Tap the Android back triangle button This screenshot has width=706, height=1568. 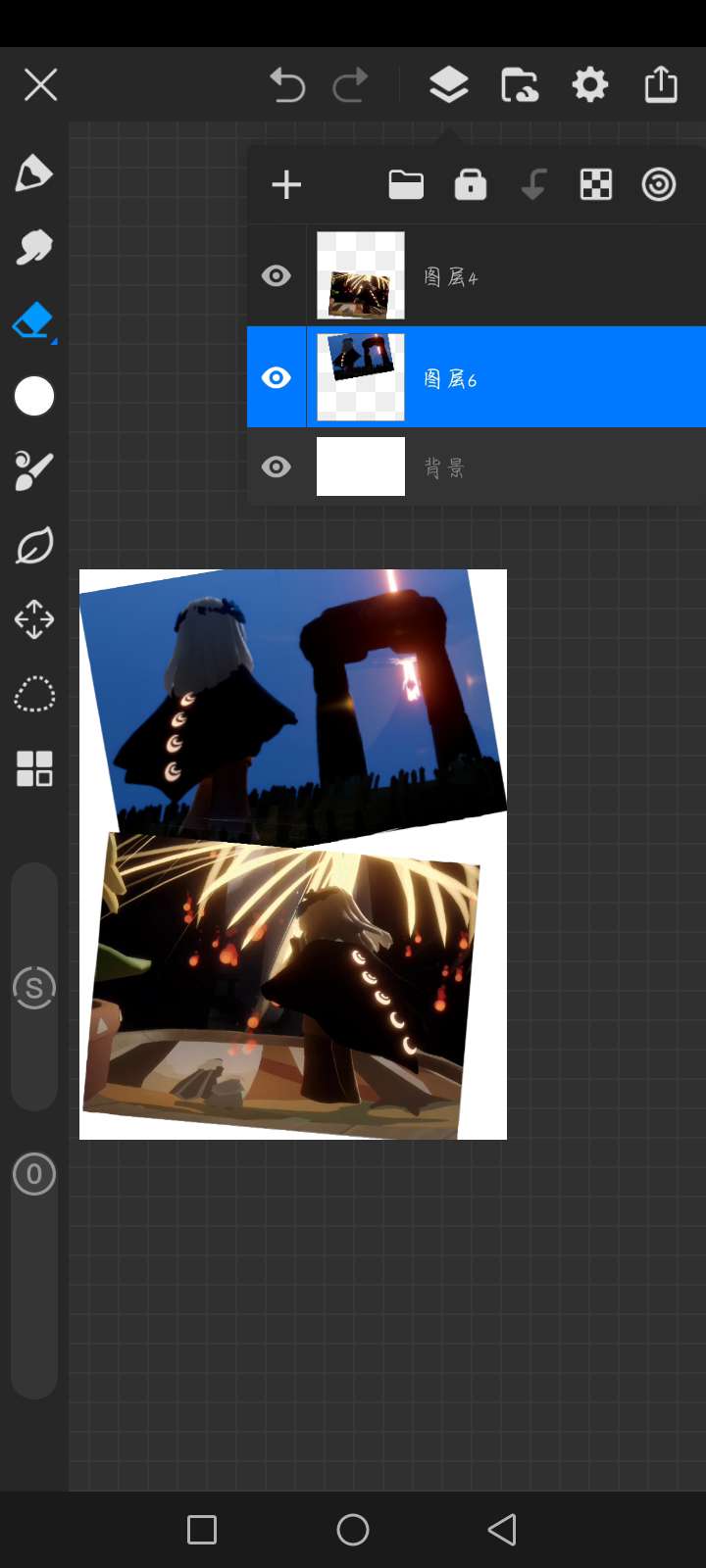tap(502, 1530)
